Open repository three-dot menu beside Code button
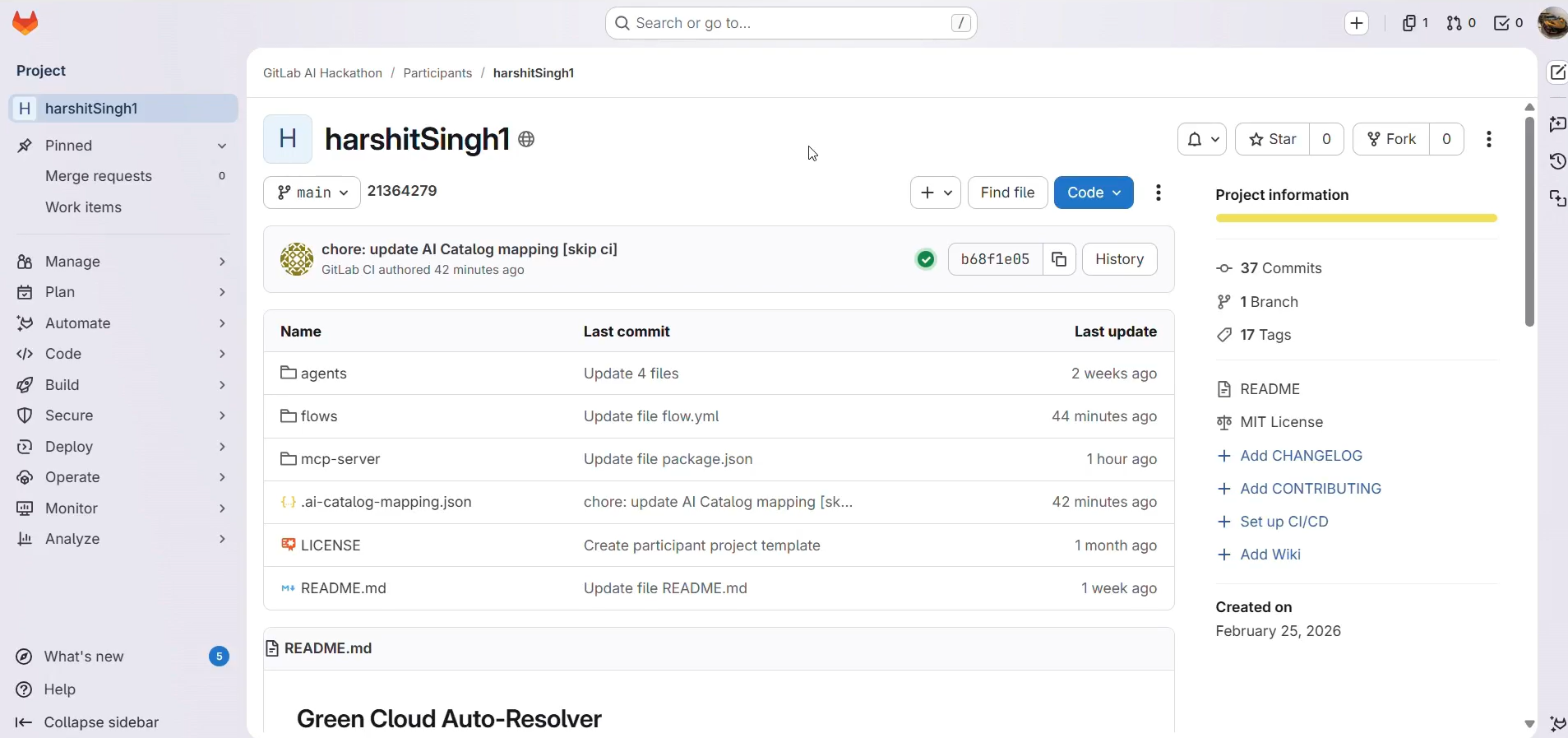The image size is (1568, 738). pos(1159,193)
